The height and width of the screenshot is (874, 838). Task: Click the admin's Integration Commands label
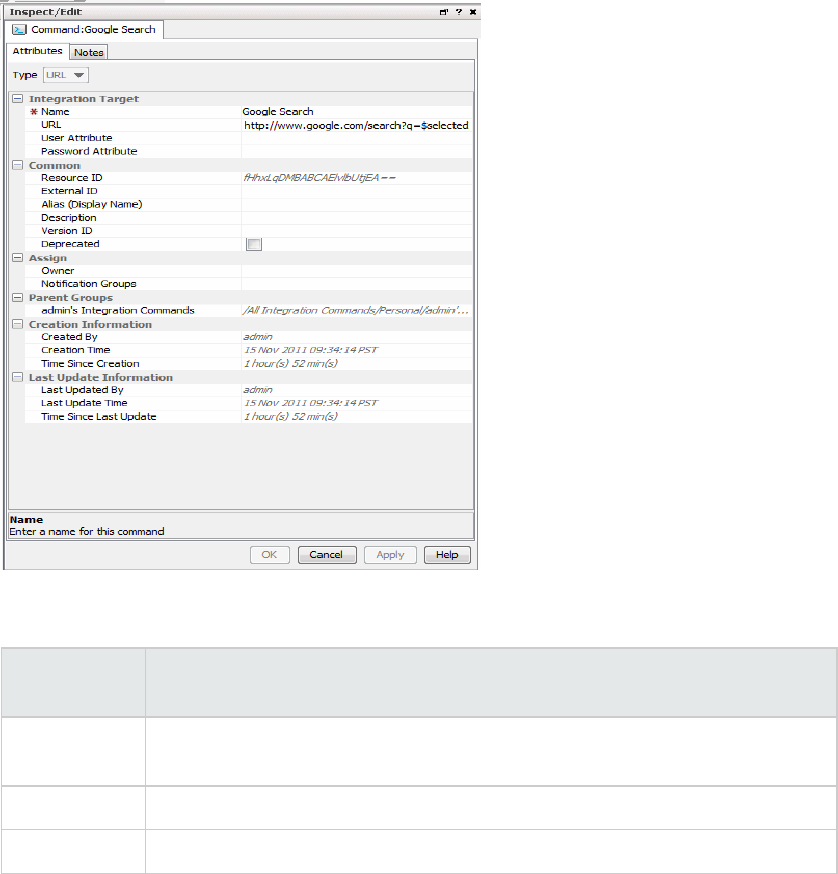click(x=118, y=310)
